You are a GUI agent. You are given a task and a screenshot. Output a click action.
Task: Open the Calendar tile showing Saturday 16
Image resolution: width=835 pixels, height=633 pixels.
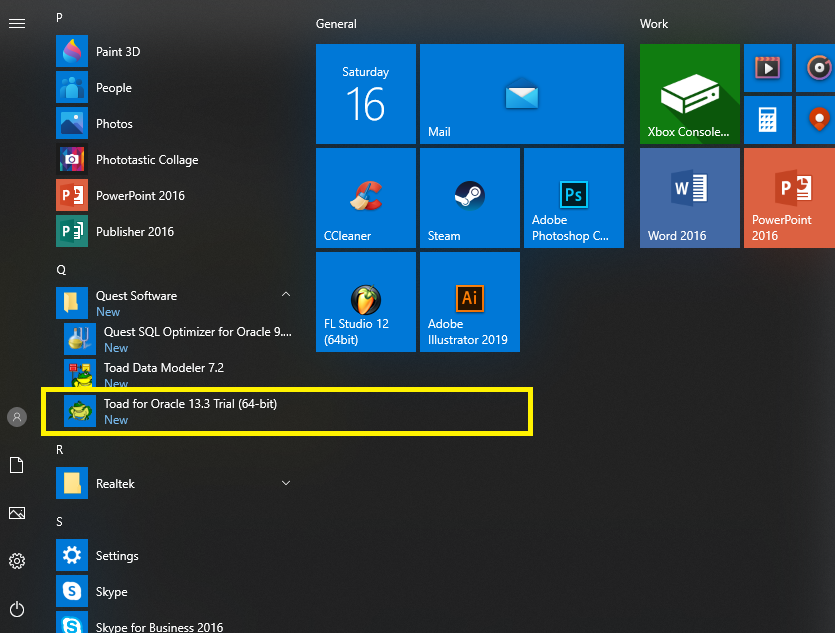click(x=366, y=94)
